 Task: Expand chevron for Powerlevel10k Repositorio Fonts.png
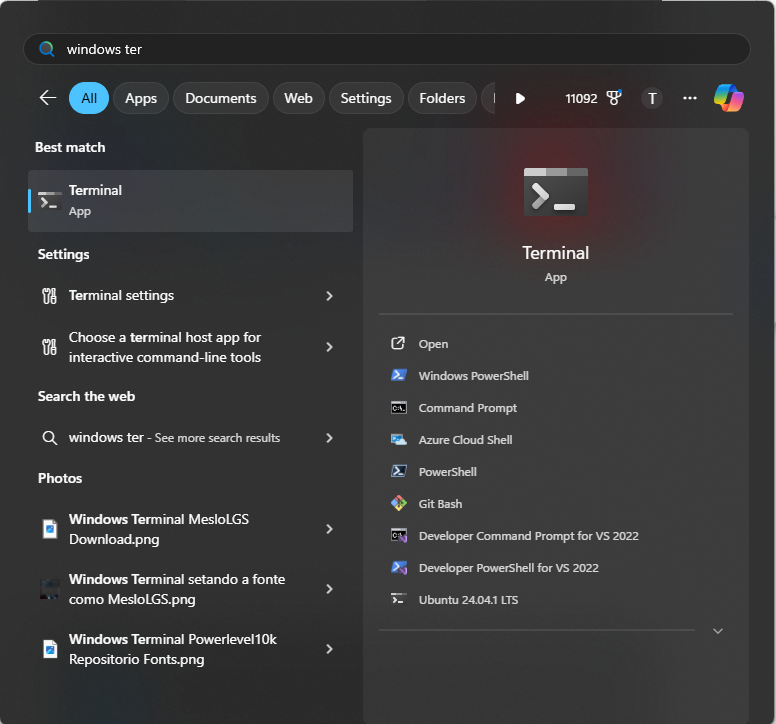coord(330,649)
